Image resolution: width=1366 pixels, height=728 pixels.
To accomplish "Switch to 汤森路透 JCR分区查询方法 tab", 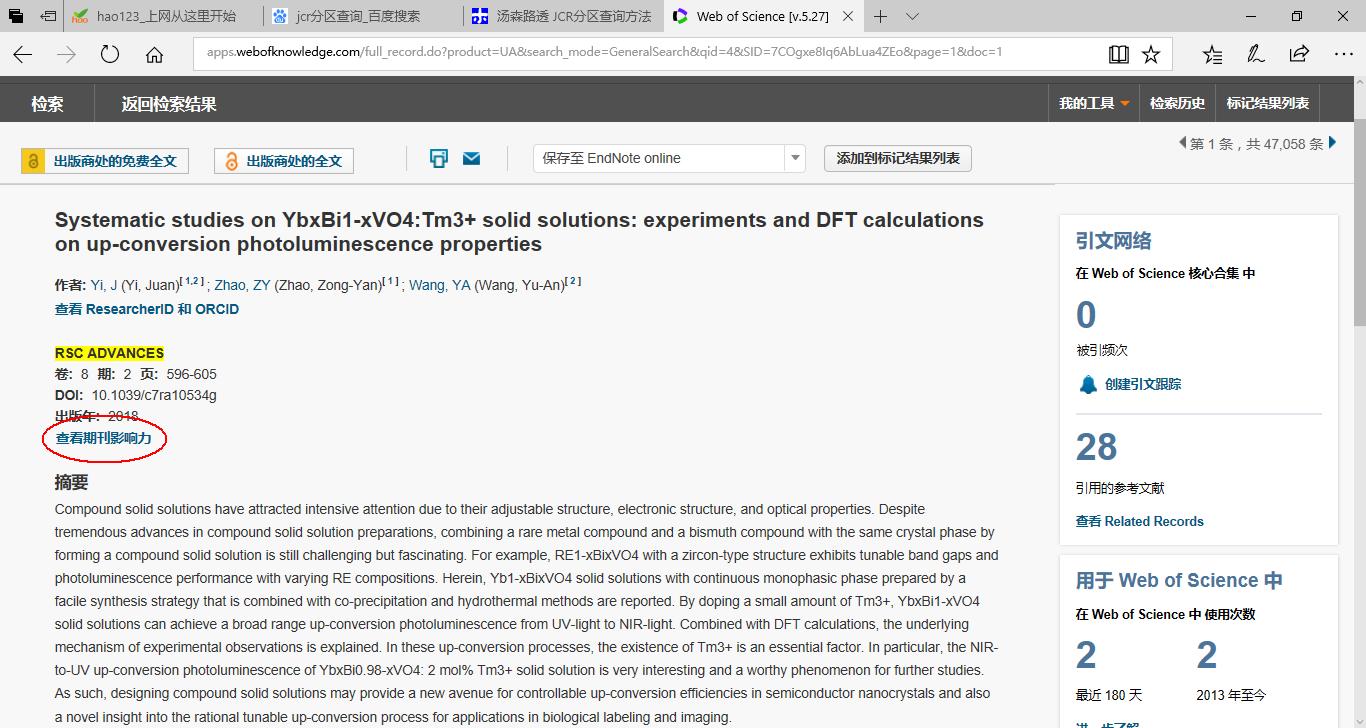I will click(565, 16).
